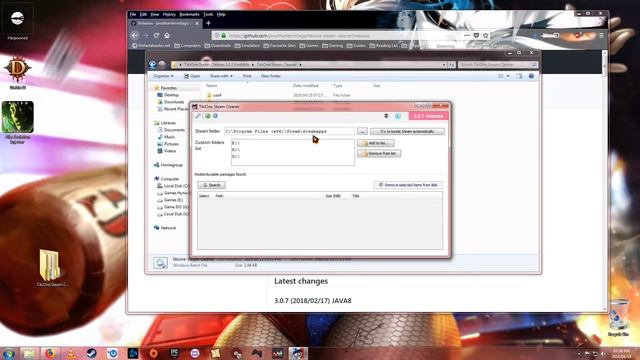Click the Search button for redistributables
This screenshot has height=360, width=640.
211,185
